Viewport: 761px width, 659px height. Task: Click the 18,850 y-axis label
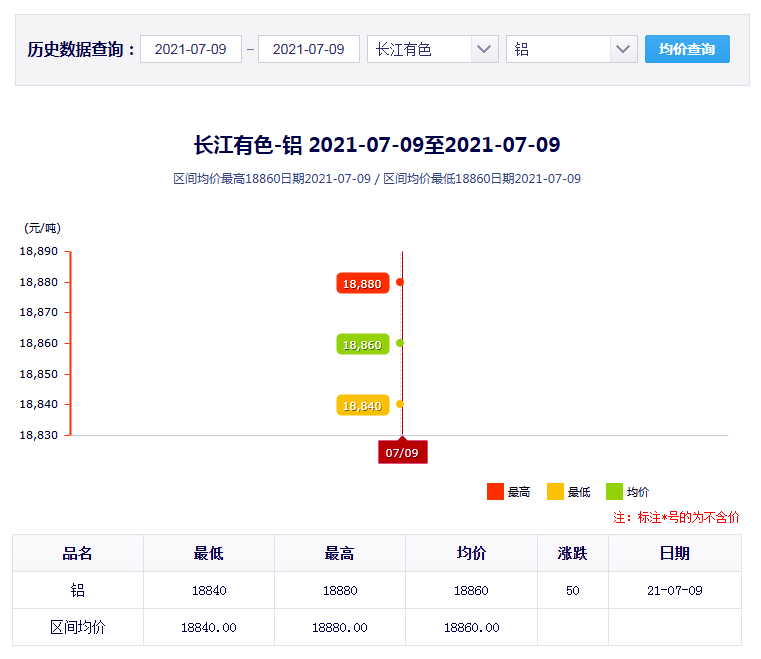38,374
